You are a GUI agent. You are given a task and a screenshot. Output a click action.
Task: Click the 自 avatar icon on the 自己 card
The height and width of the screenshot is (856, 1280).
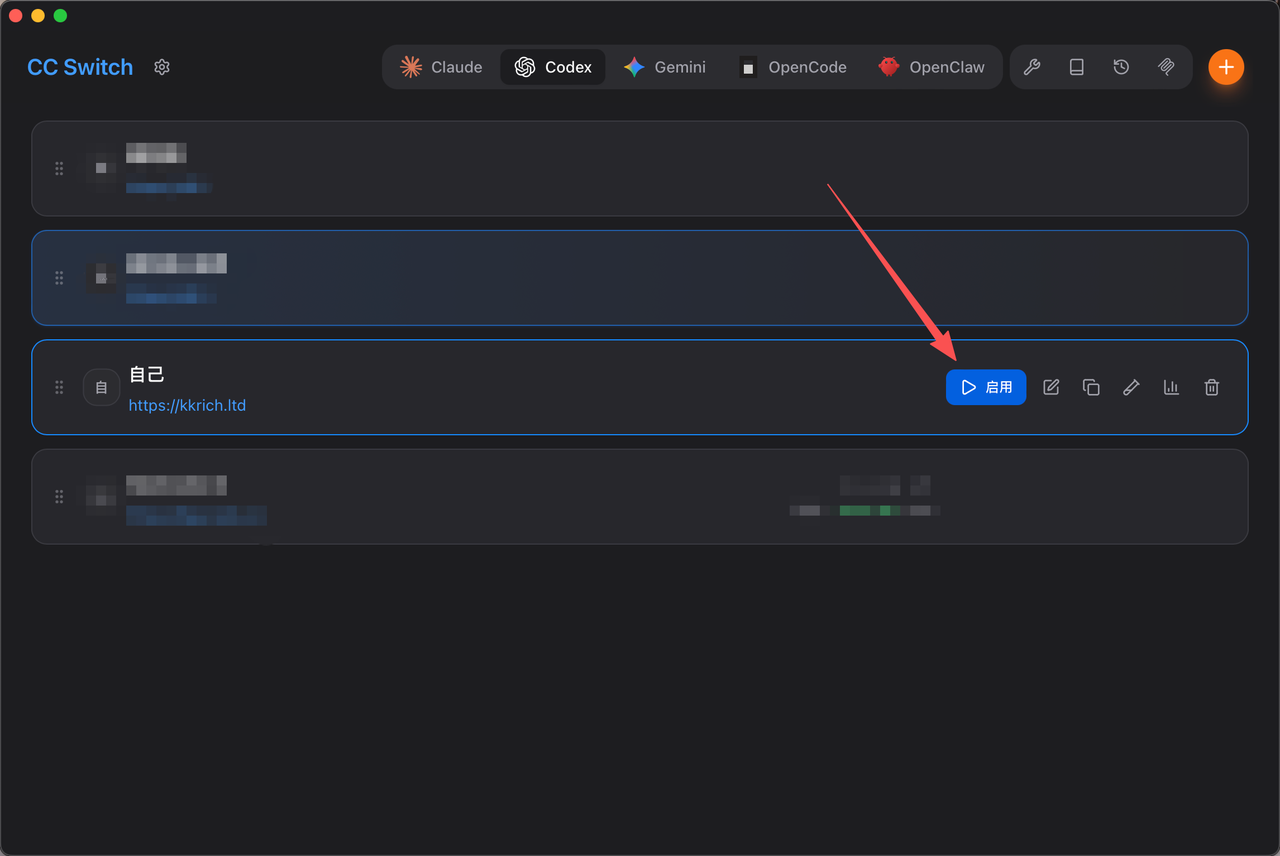coord(101,387)
